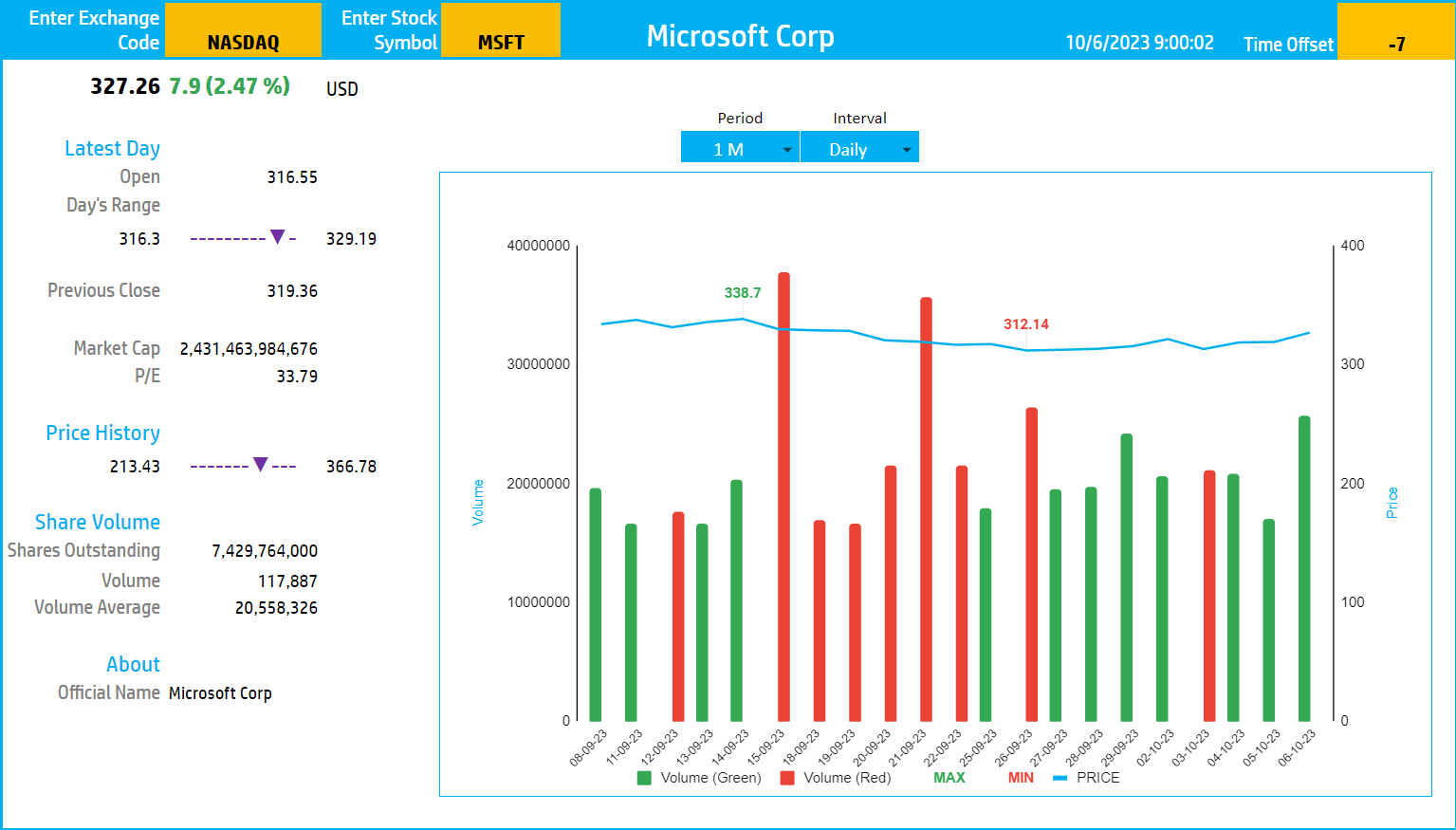The image size is (1456, 830).
Task: Click the MAX legend entry
Action: [949, 778]
